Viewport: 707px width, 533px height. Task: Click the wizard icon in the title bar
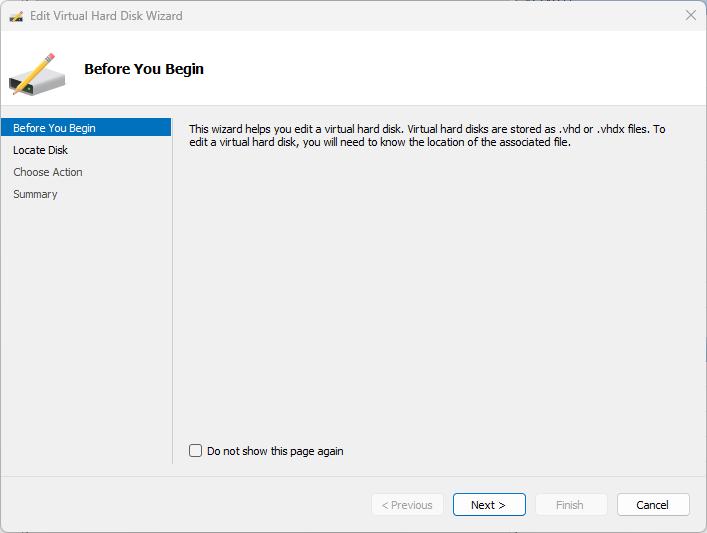point(16,16)
